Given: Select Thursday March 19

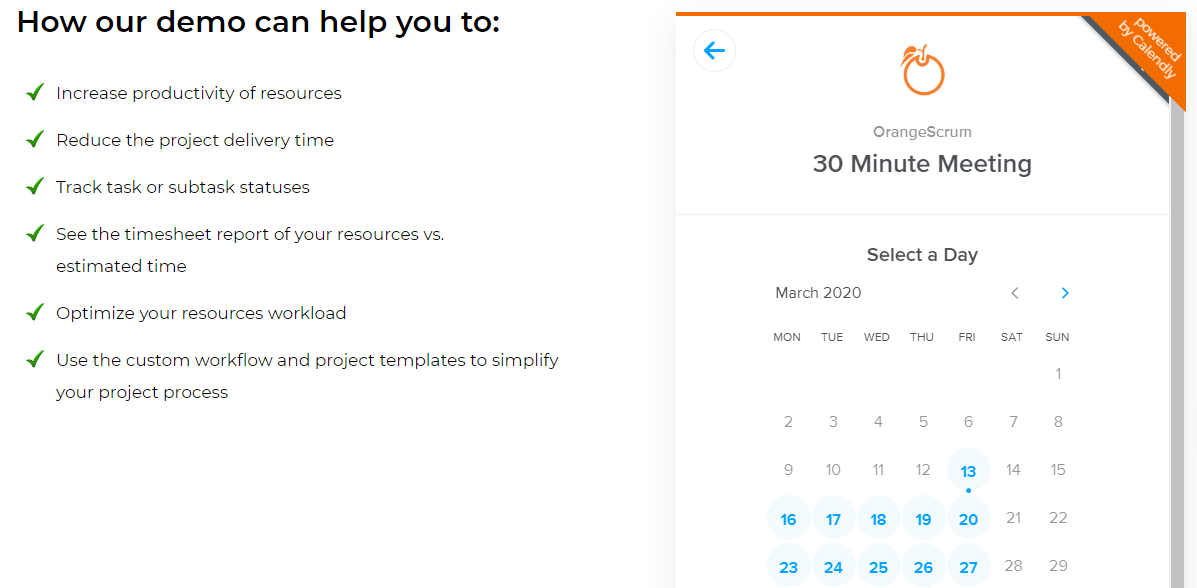Looking at the screenshot, I should coord(923,518).
